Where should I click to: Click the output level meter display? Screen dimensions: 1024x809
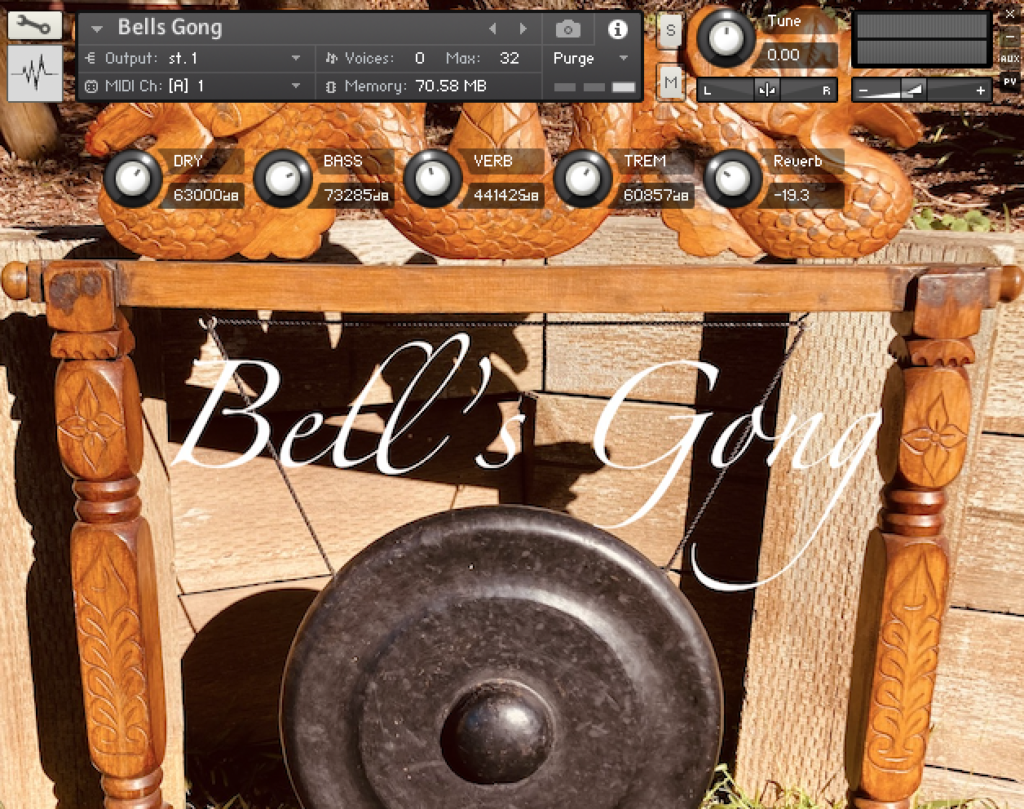click(x=921, y=39)
